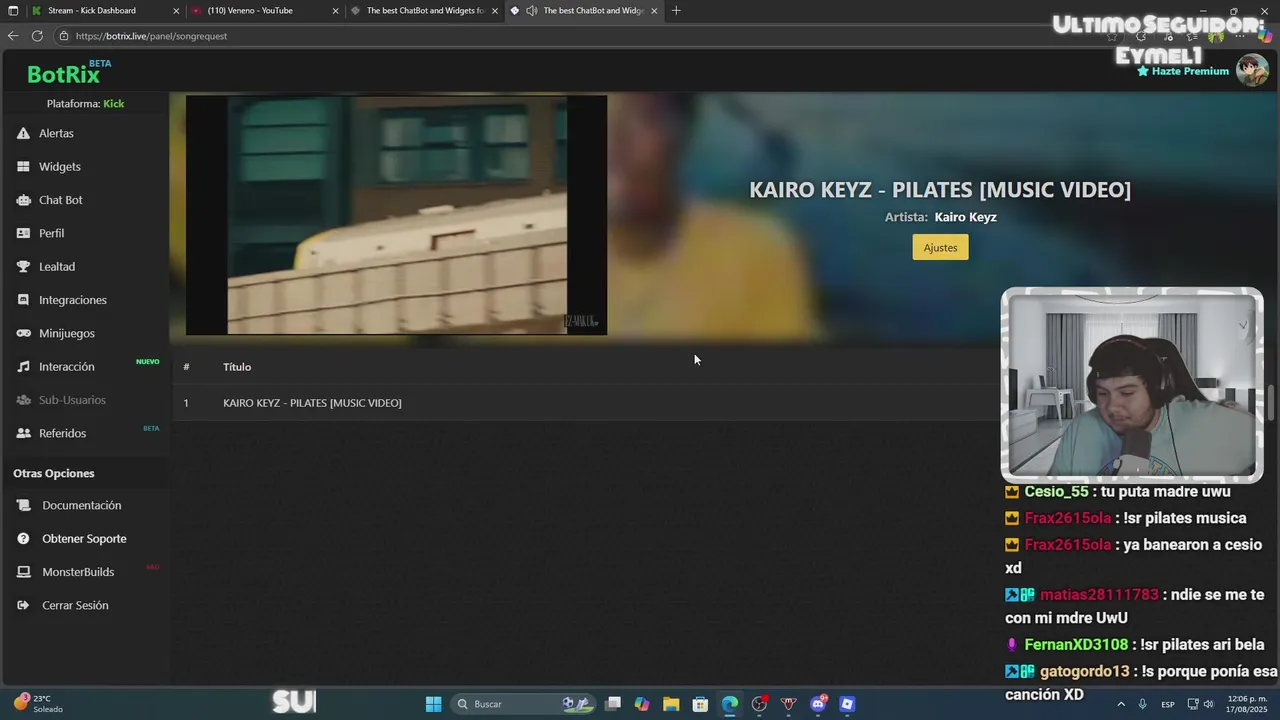This screenshot has height=720, width=1280.
Task: Show hidden system tray icons
Action: click(x=1120, y=704)
